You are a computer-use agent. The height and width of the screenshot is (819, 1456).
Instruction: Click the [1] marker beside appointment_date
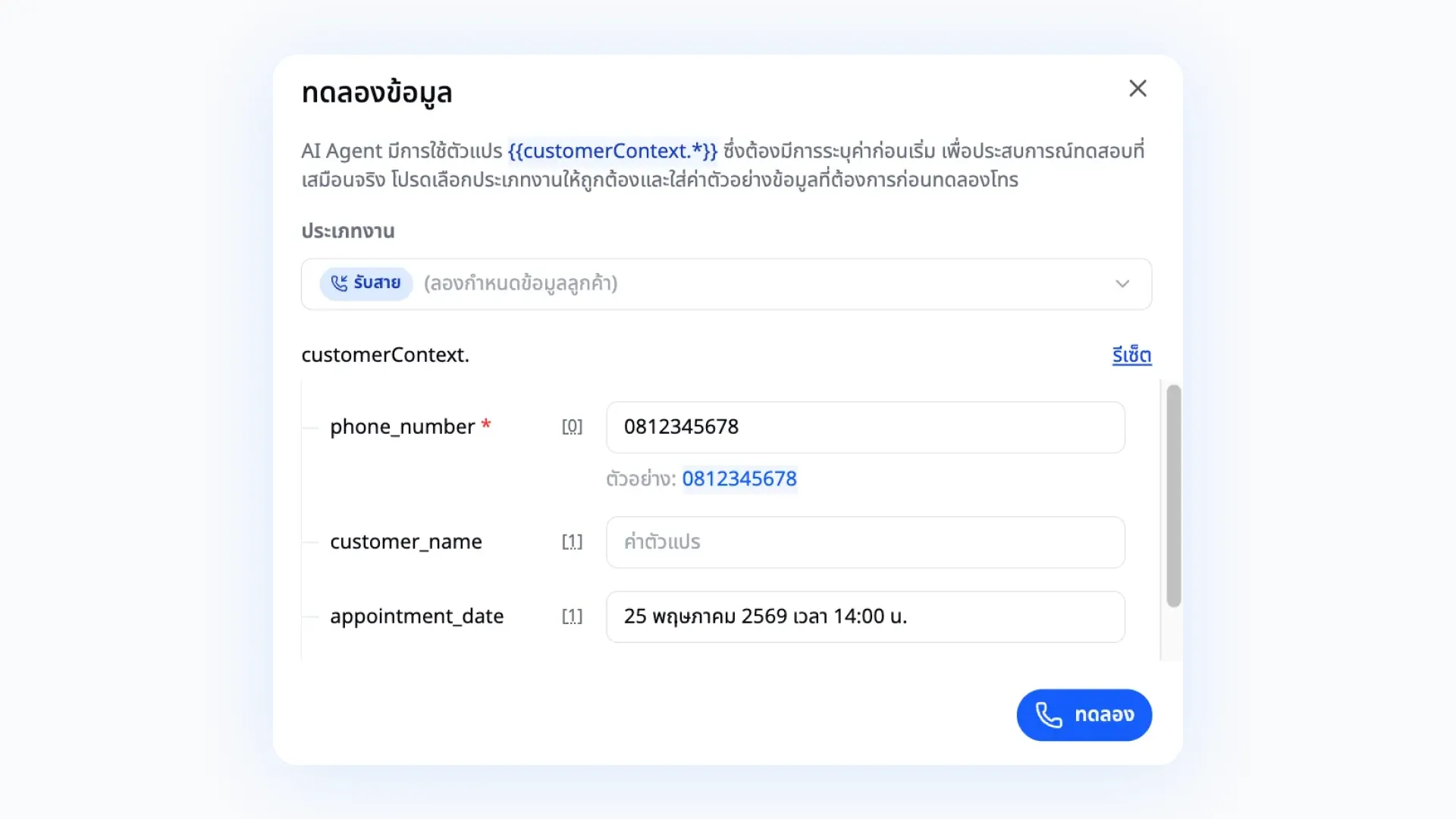click(x=572, y=617)
